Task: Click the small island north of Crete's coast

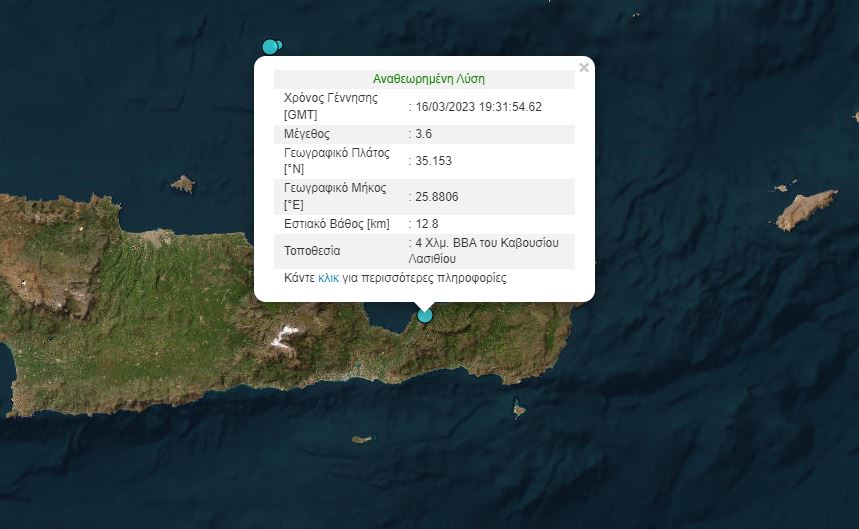Action: [183, 183]
